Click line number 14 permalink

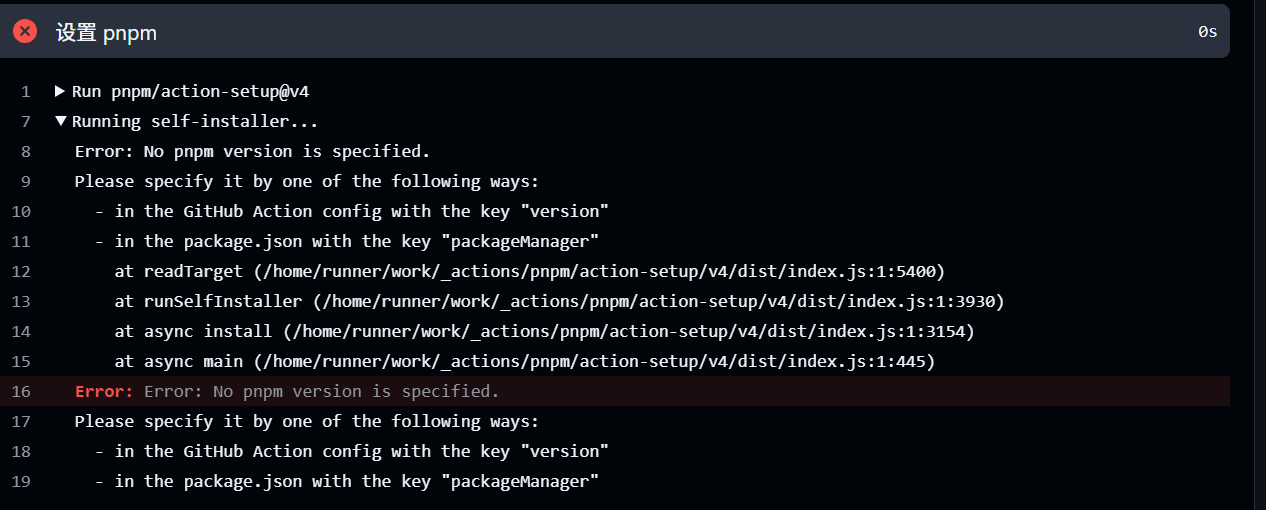[x=22, y=331]
